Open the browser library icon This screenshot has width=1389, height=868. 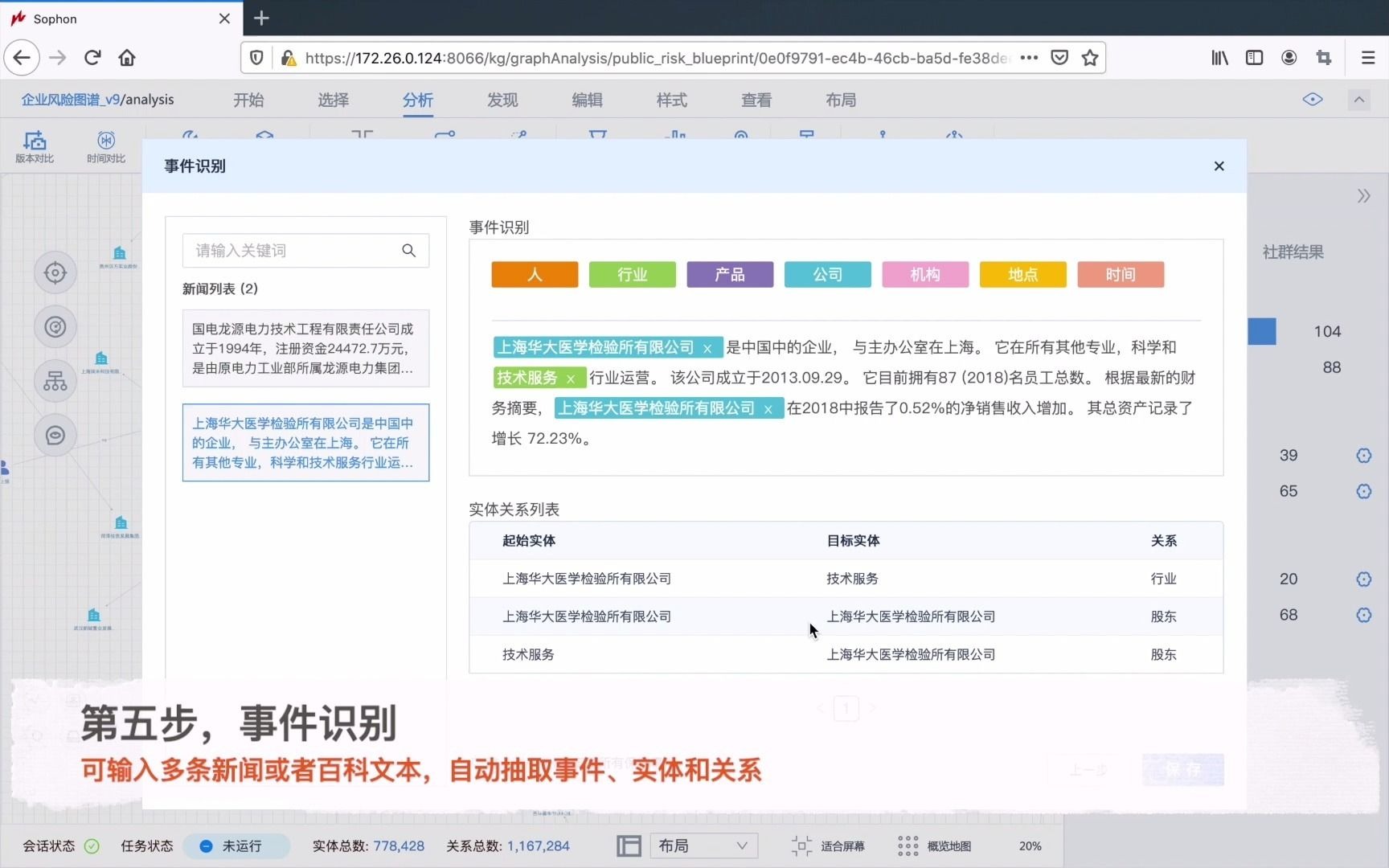click(x=1219, y=58)
